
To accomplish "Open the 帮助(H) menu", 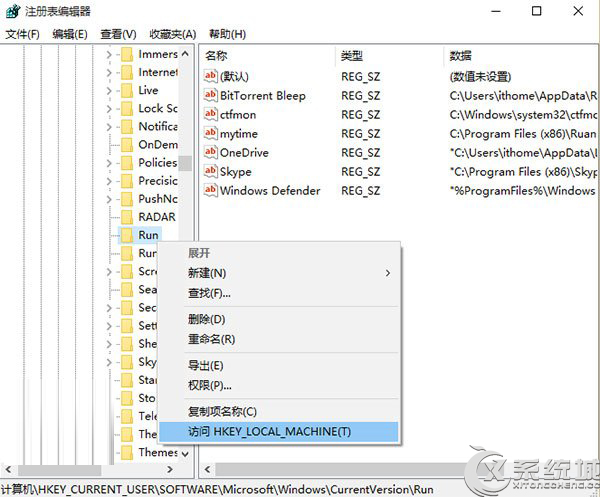I will pos(227,34).
